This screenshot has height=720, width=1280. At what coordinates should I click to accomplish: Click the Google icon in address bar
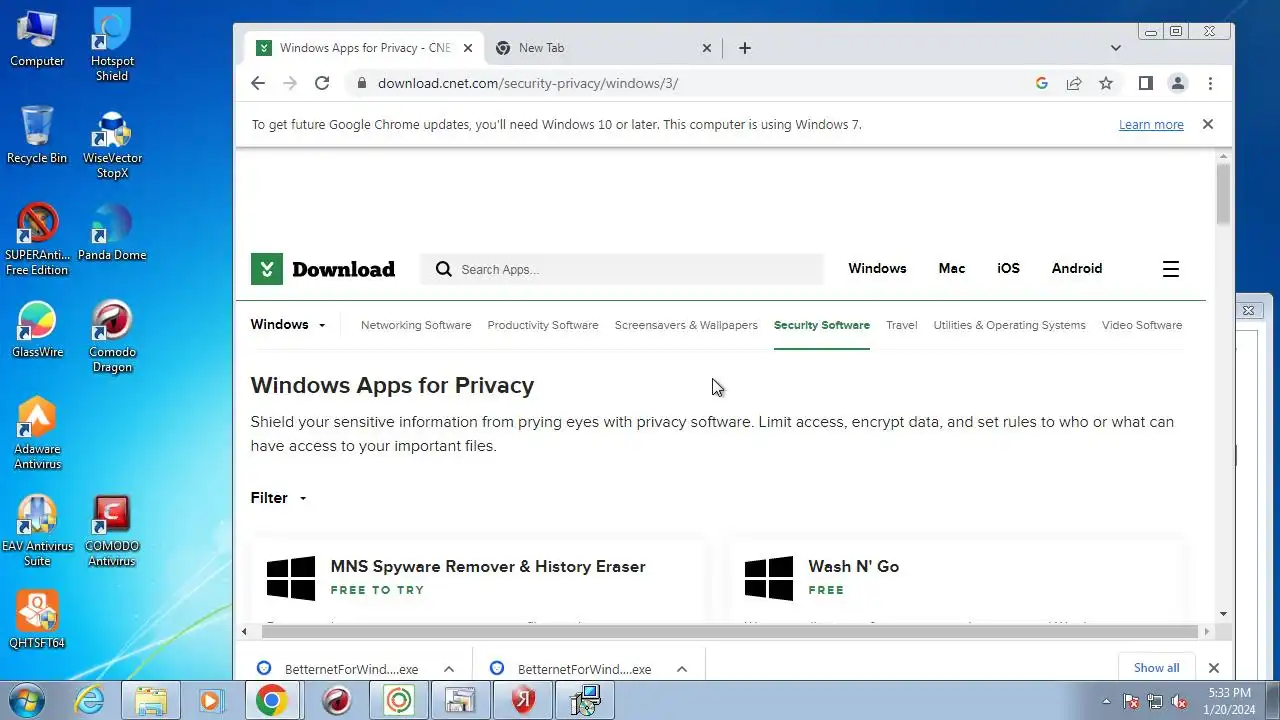[1042, 83]
